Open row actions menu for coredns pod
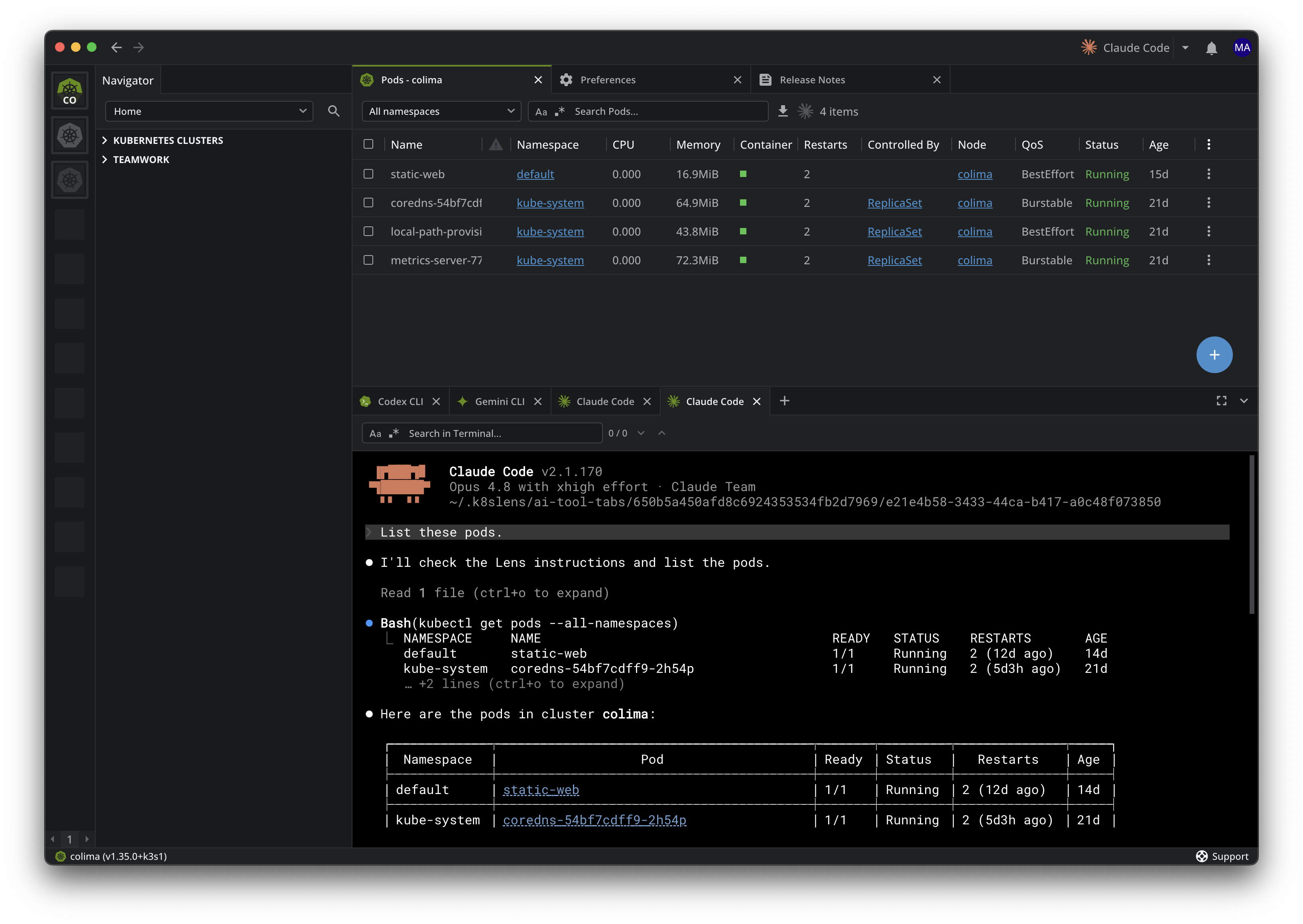 pos(1209,203)
